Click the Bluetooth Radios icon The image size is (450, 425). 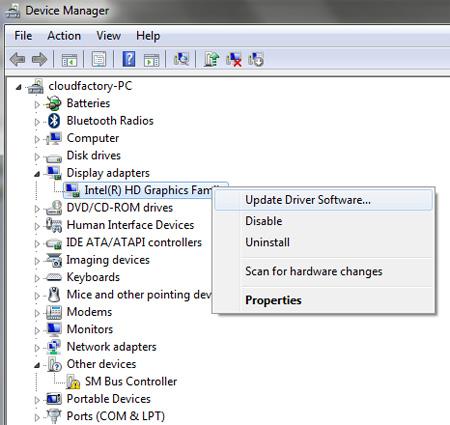pos(54,121)
